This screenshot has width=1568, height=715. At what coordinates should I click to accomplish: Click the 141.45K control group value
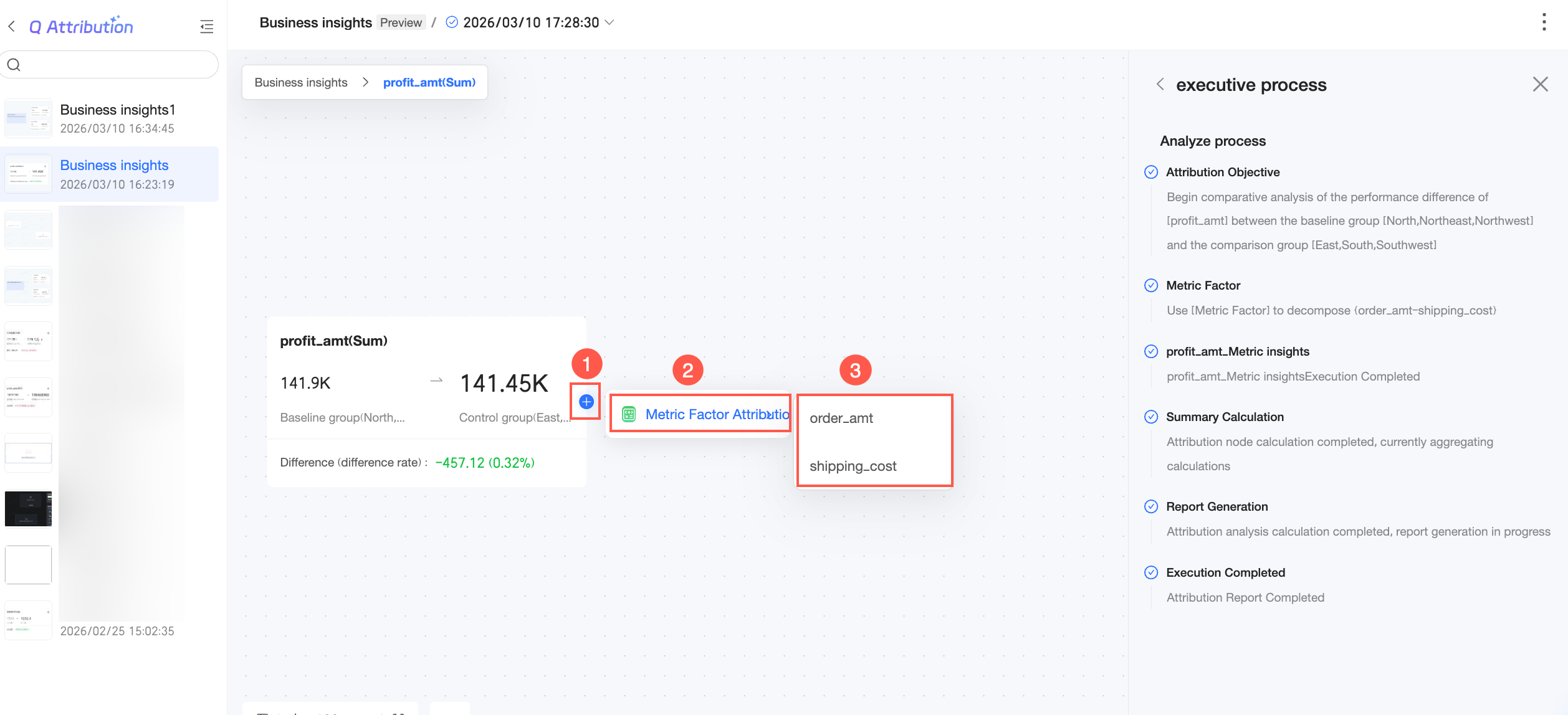point(504,383)
